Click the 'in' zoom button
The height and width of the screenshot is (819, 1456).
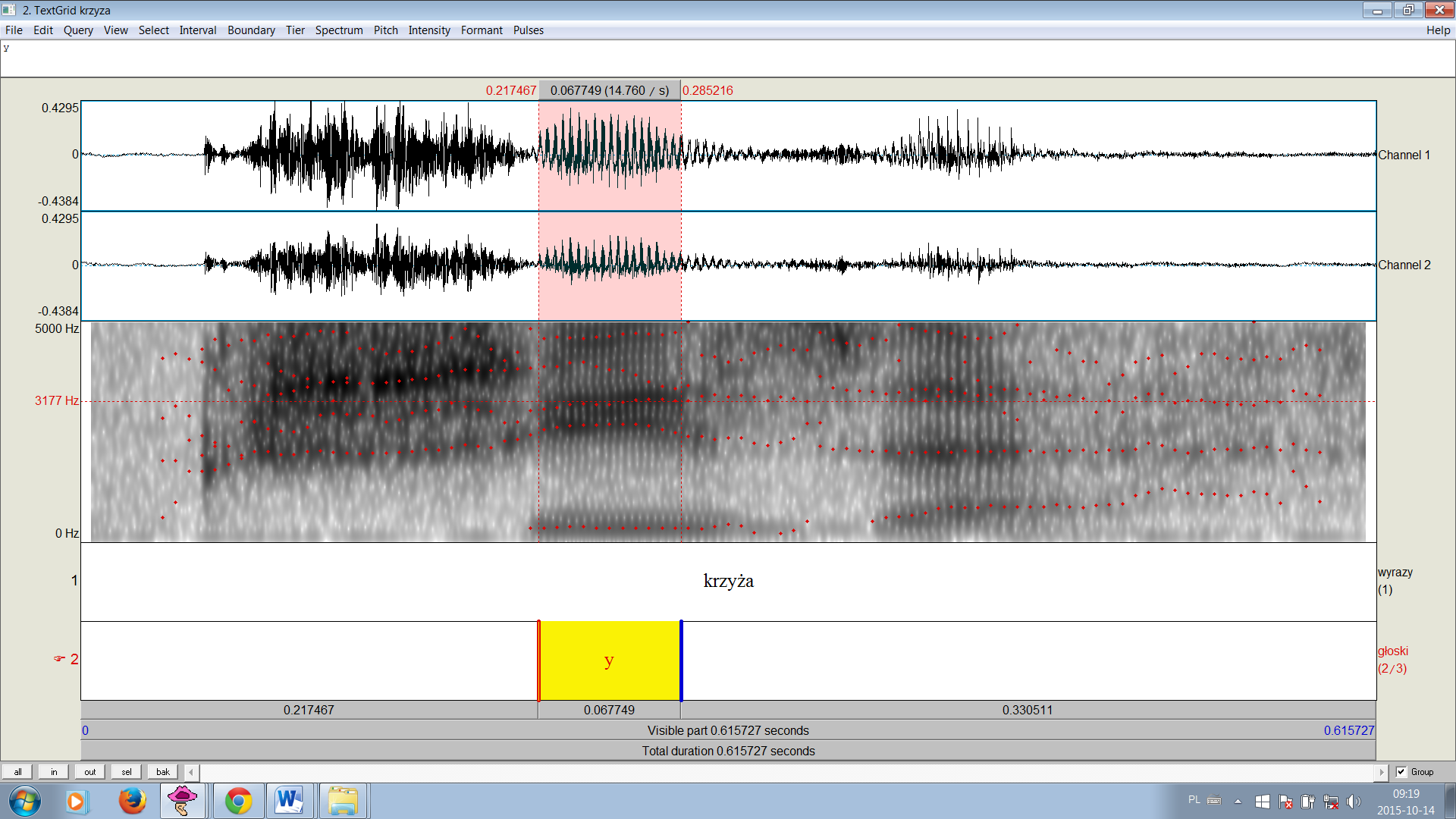54,772
